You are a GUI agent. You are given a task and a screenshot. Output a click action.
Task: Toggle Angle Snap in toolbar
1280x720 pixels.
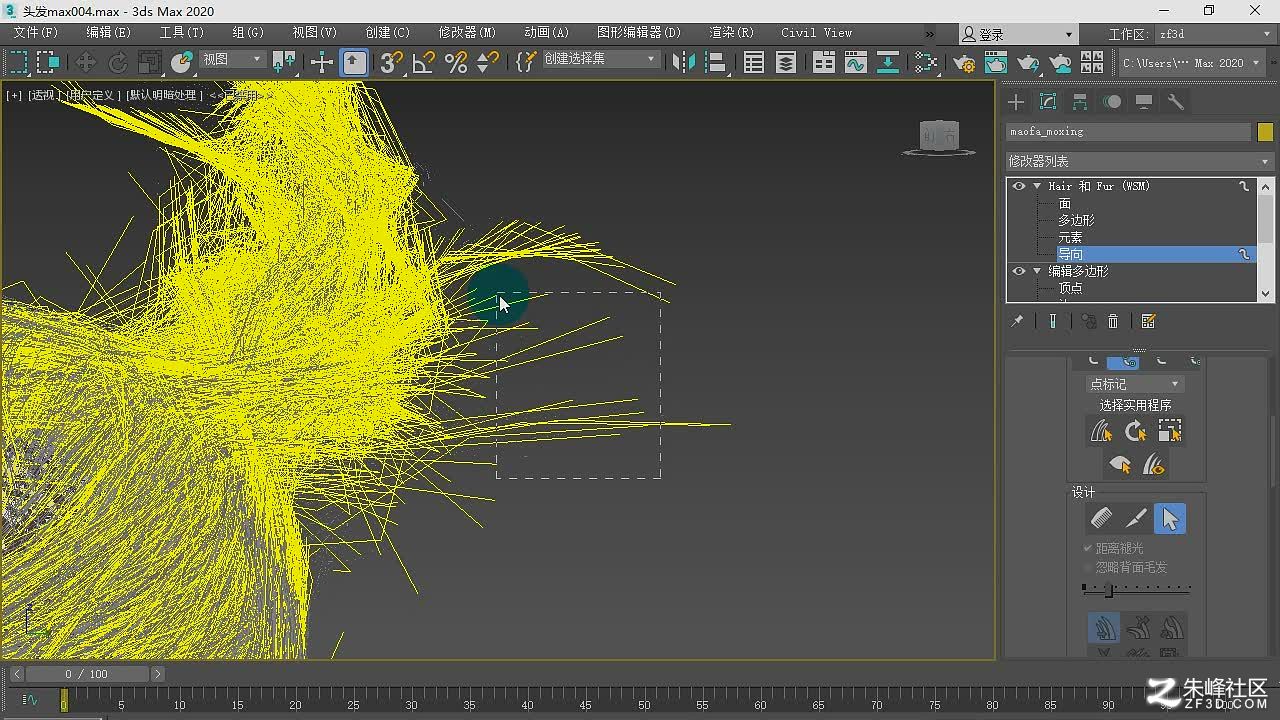point(424,62)
